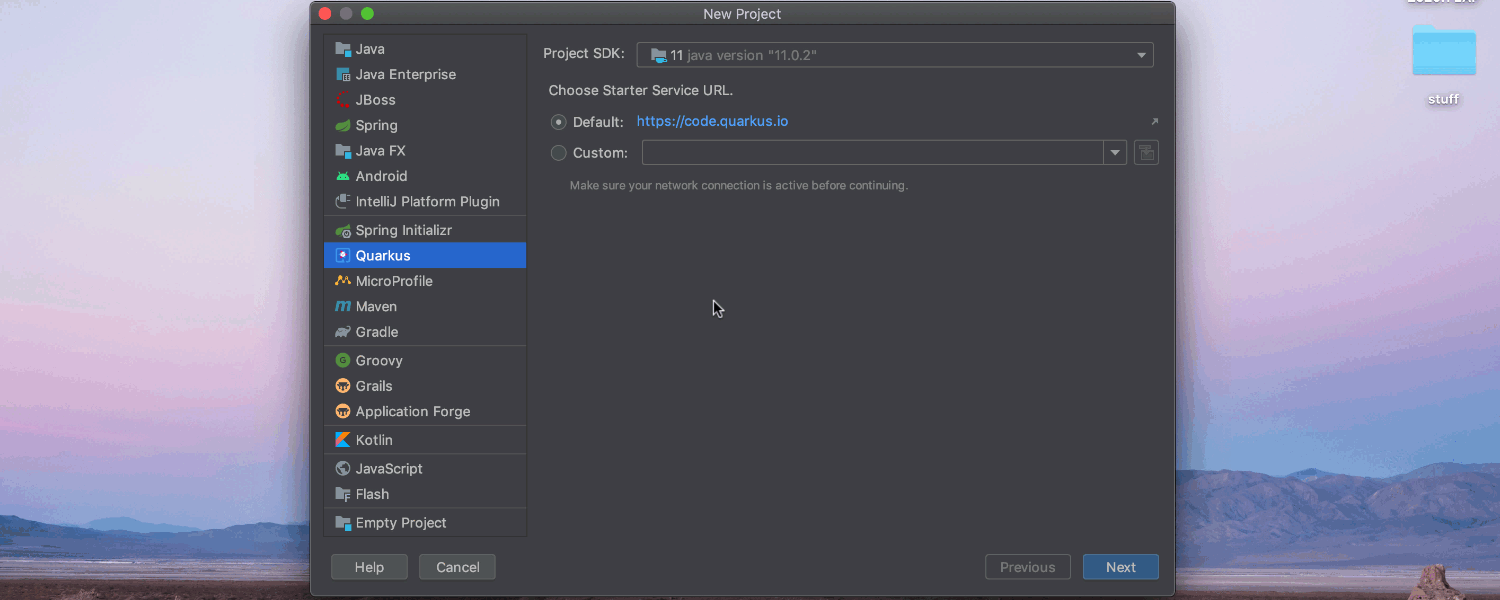Click the JBoss icon
The width and height of the screenshot is (1500, 600).
coord(343,100)
